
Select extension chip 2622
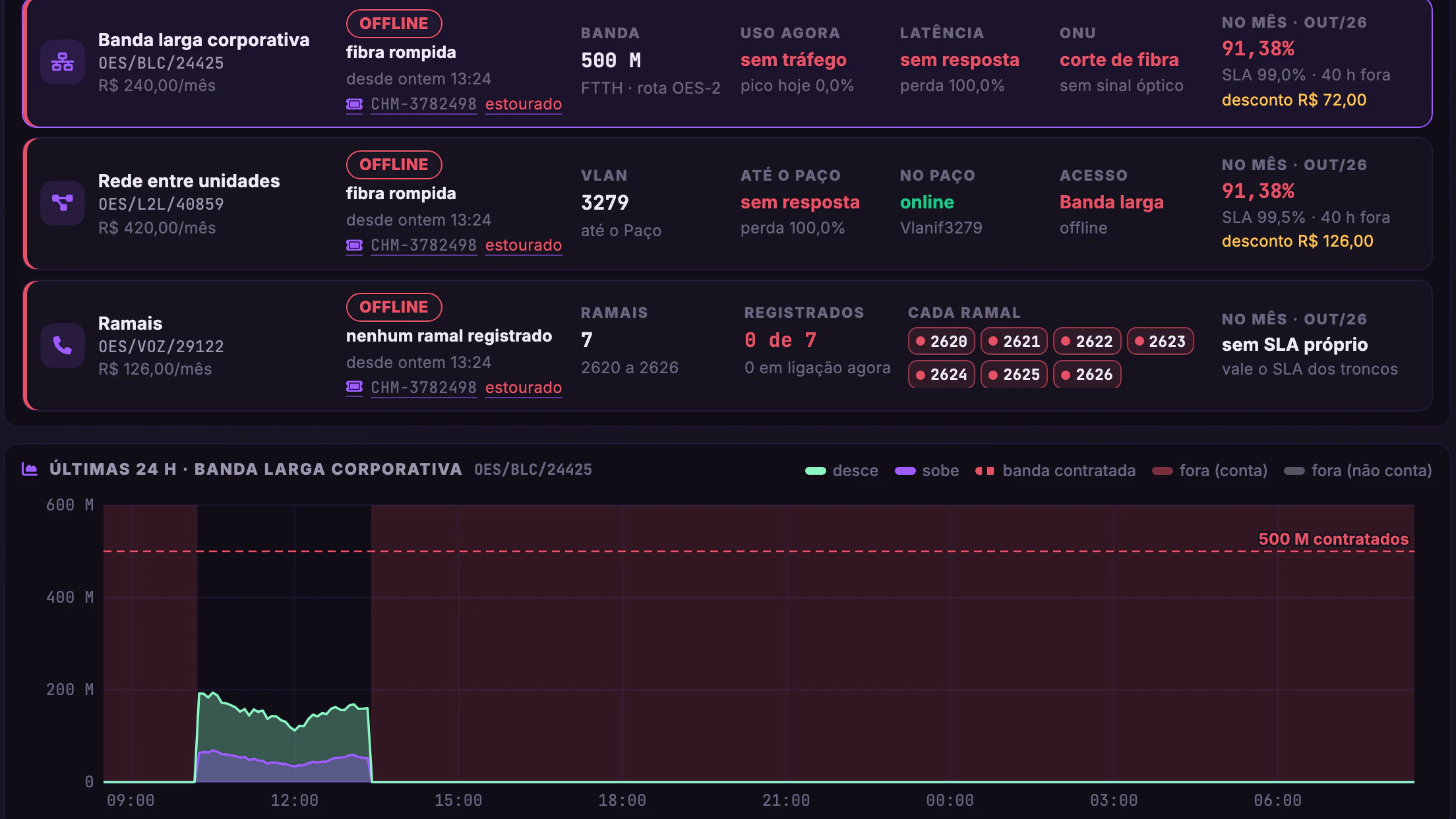pos(1087,341)
